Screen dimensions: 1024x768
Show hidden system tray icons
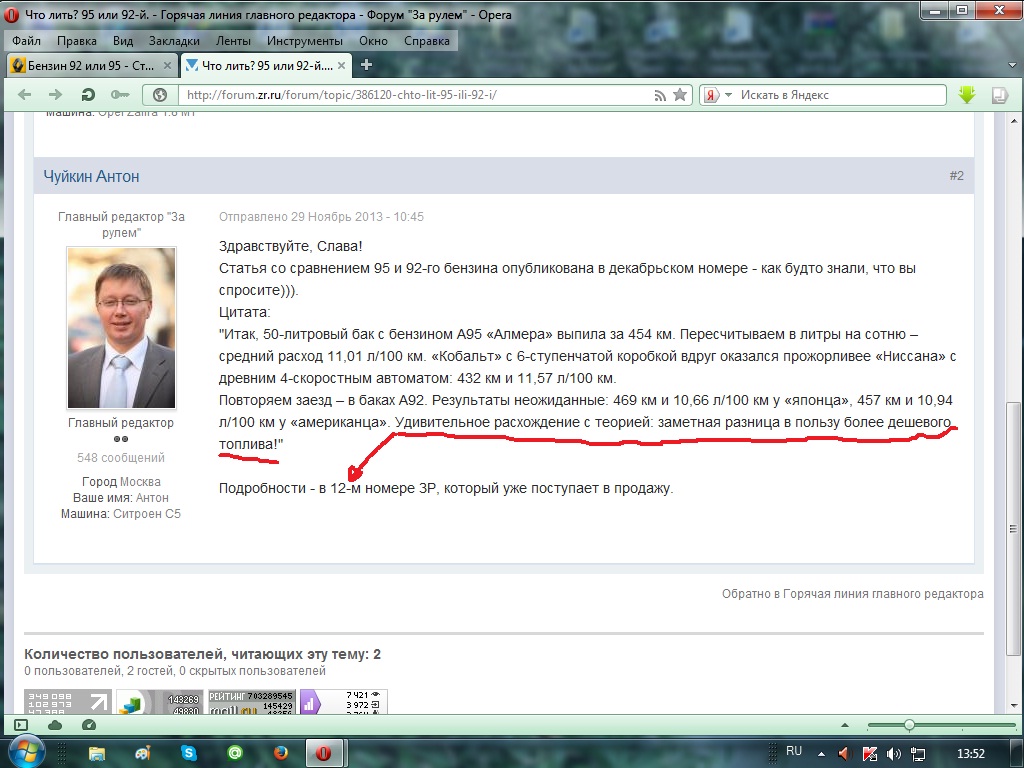pyautogui.click(x=822, y=754)
